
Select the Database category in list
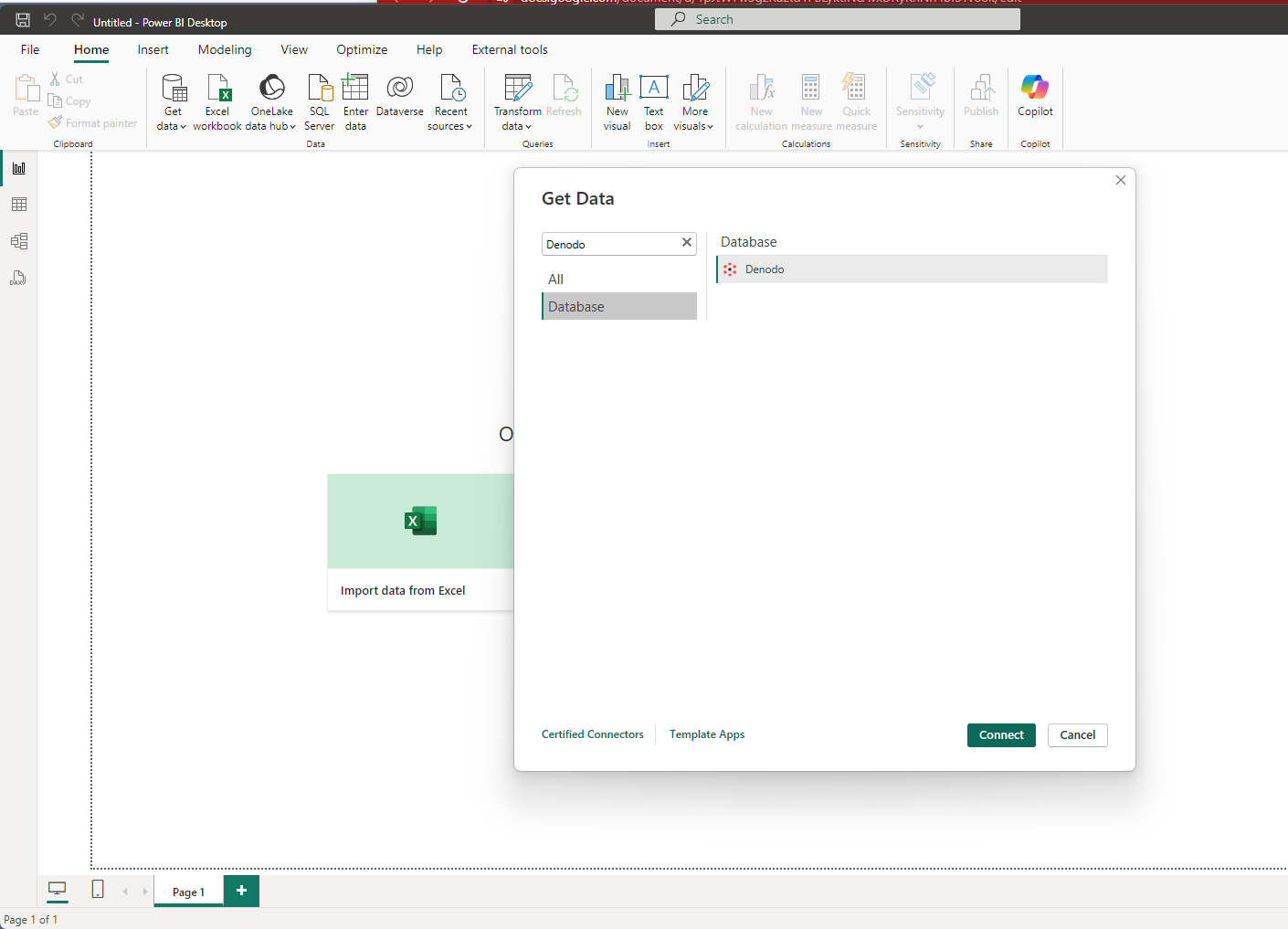coord(619,306)
